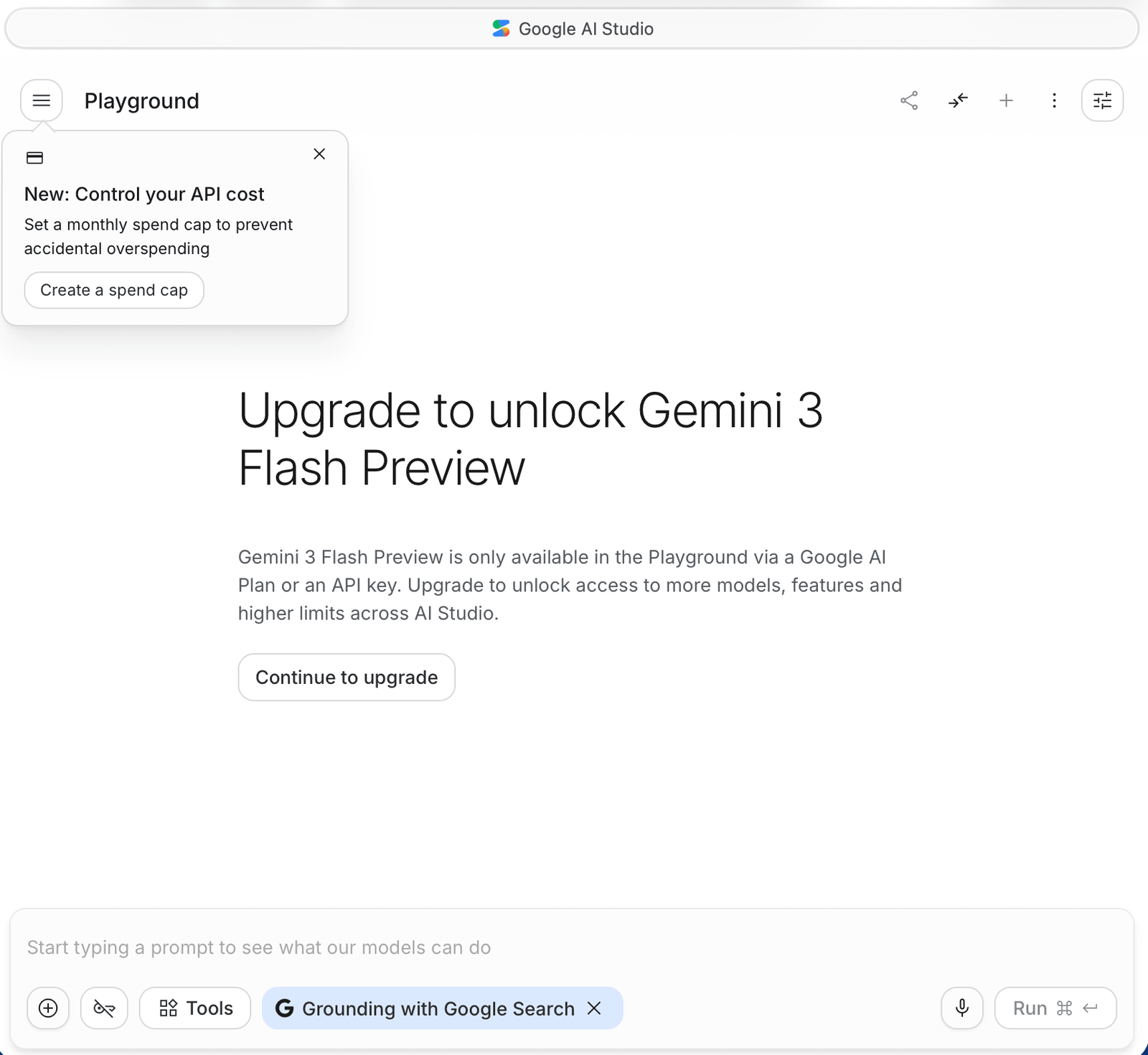Click the credit card icon in popup
Image resolution: width=1148 pixels, height=1055 pixels.
pos(34,158)
